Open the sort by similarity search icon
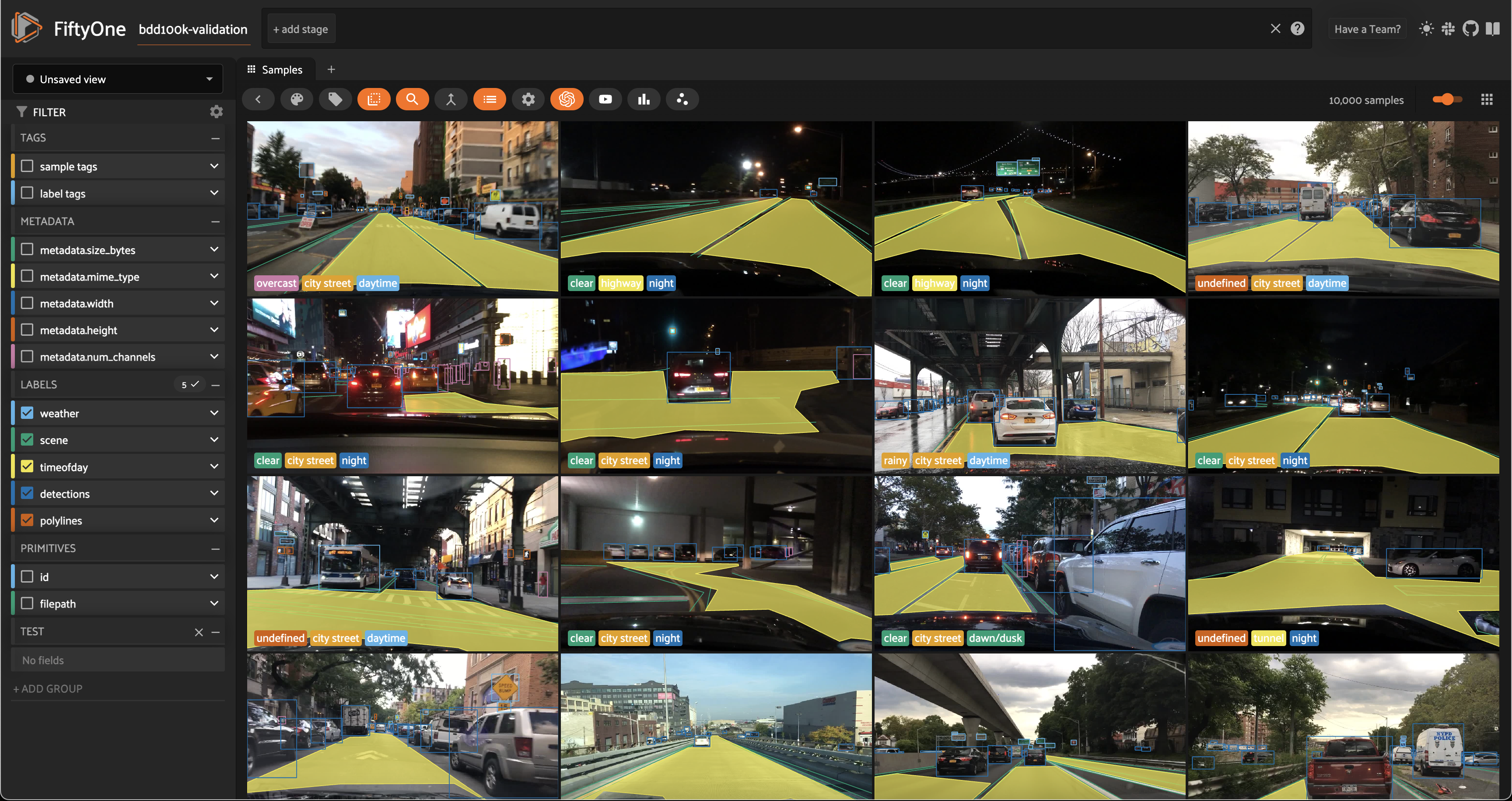 click(412, 99)
